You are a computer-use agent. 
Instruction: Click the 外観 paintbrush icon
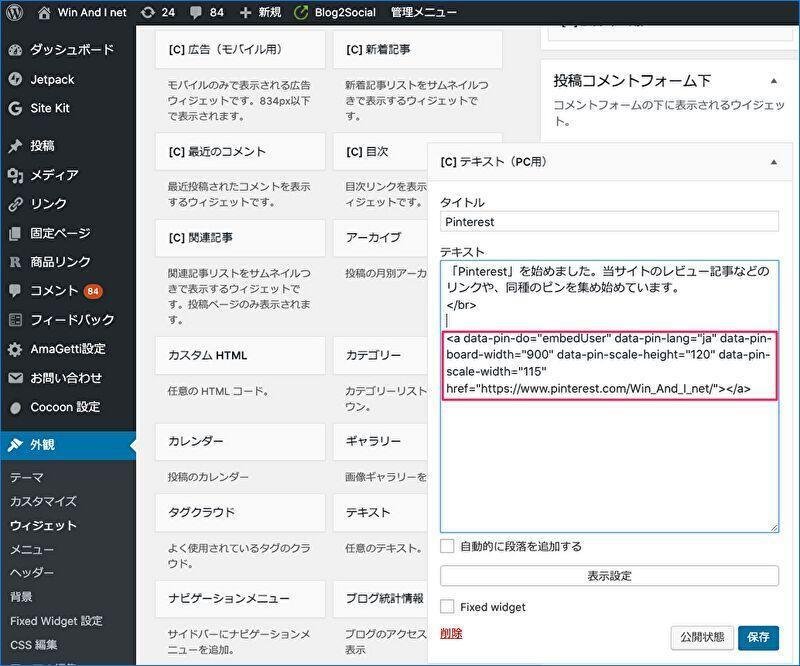tap(15, 445)
